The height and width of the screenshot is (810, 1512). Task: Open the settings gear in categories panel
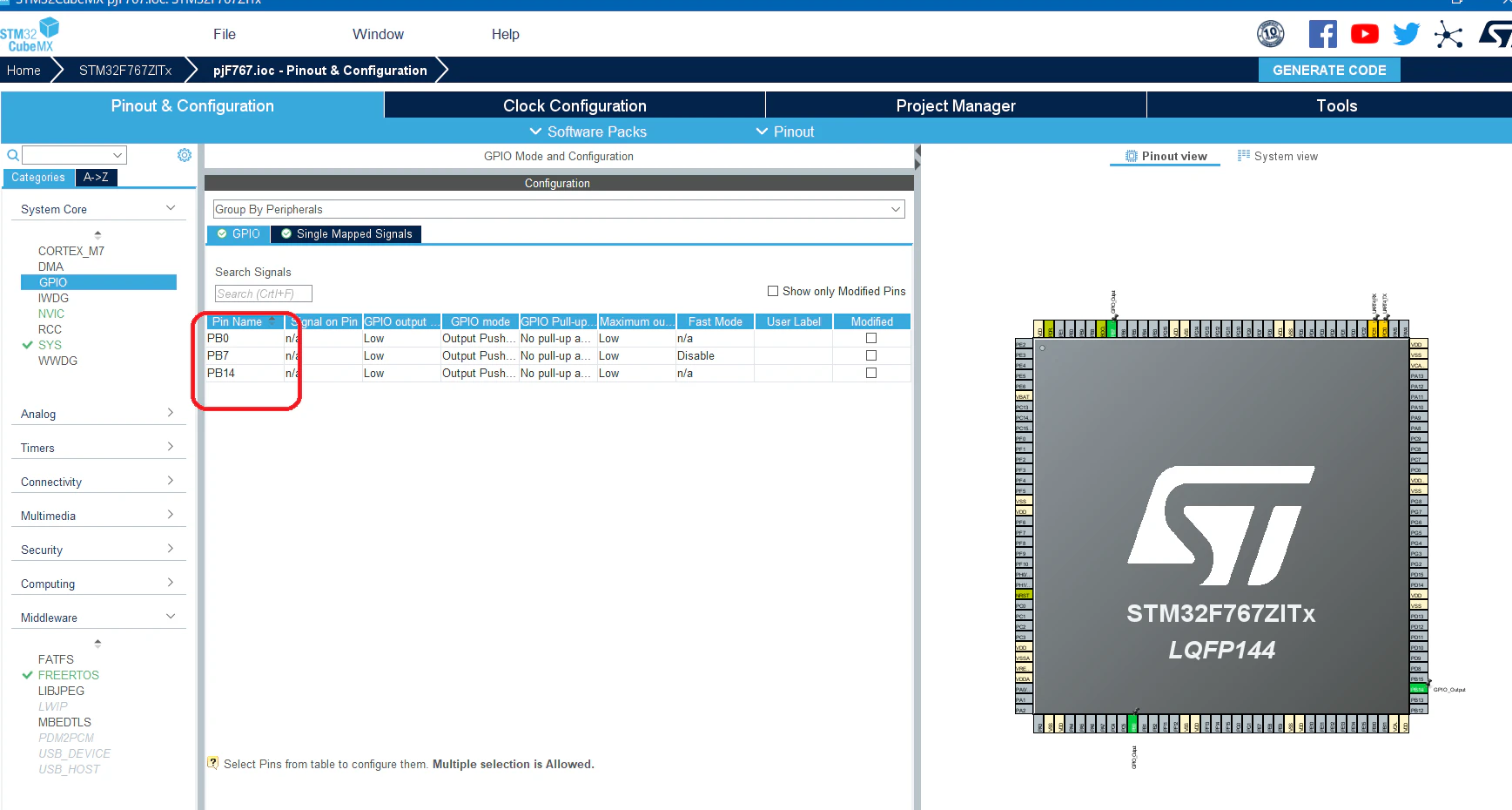(x=185, y=155)
